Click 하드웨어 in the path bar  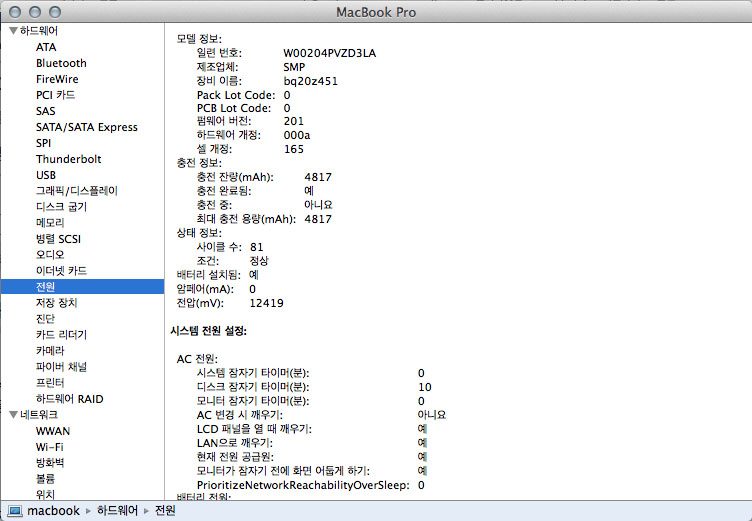point(118,510)
